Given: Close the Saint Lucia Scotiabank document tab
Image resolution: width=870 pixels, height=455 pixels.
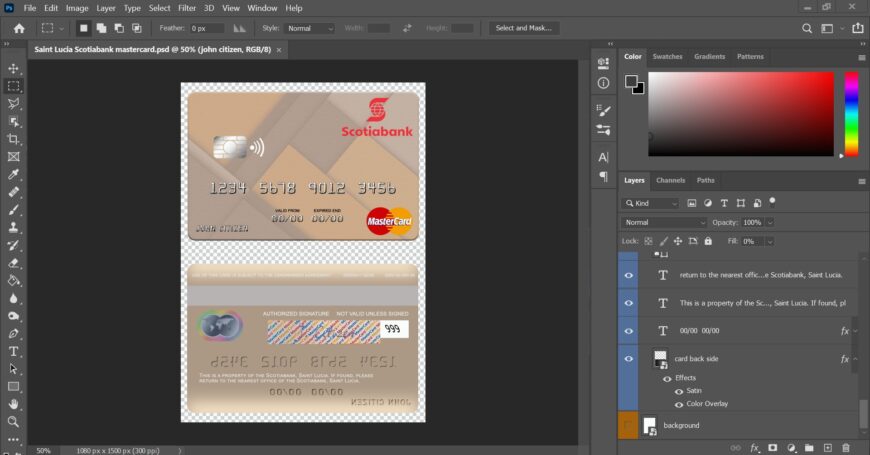Looking at the screenshot, I should [x=279, y=50].
